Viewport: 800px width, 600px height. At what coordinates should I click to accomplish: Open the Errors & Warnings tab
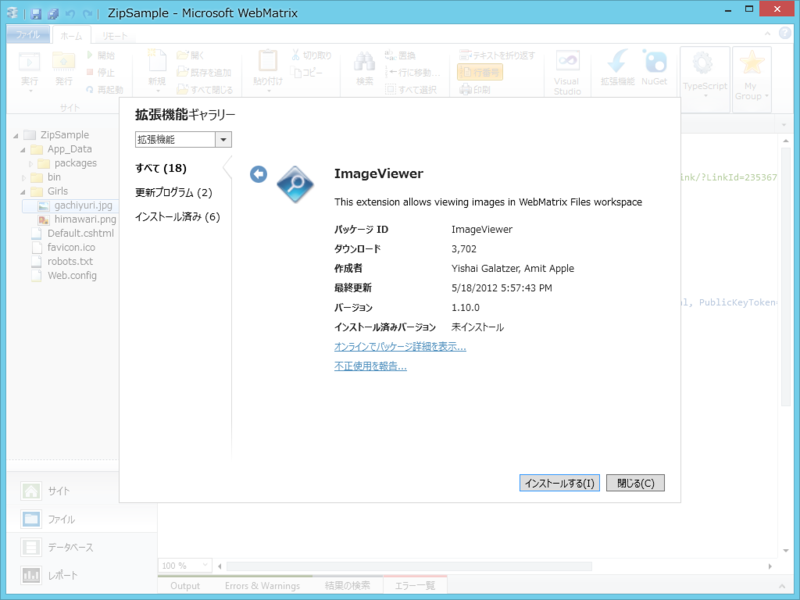(262, 586)
